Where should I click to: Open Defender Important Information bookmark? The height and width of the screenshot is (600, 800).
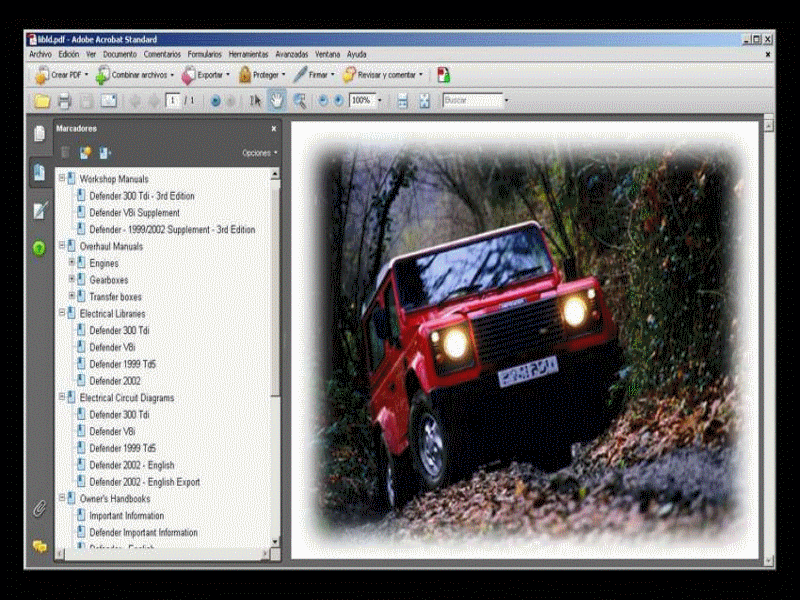(x=143, y=533)
